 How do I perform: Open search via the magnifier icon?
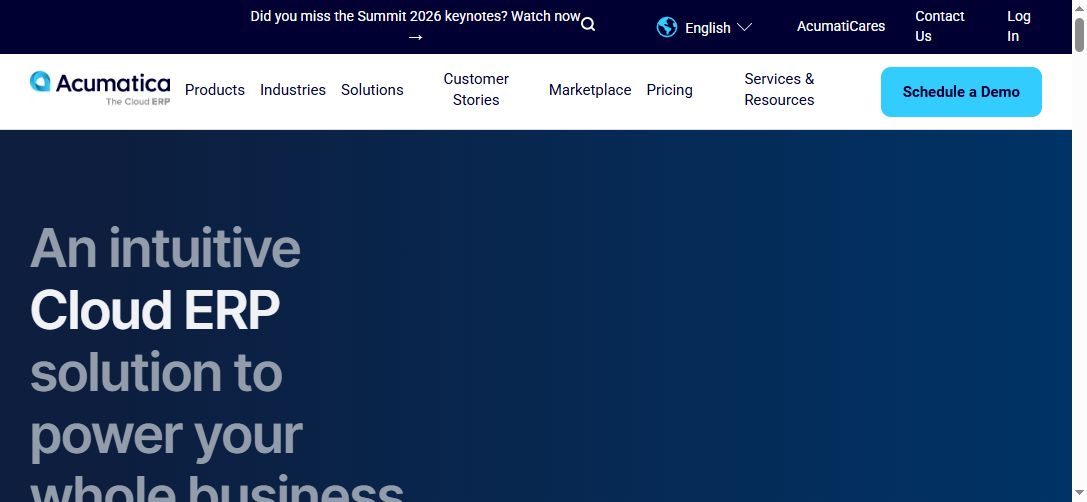[588, 25]
